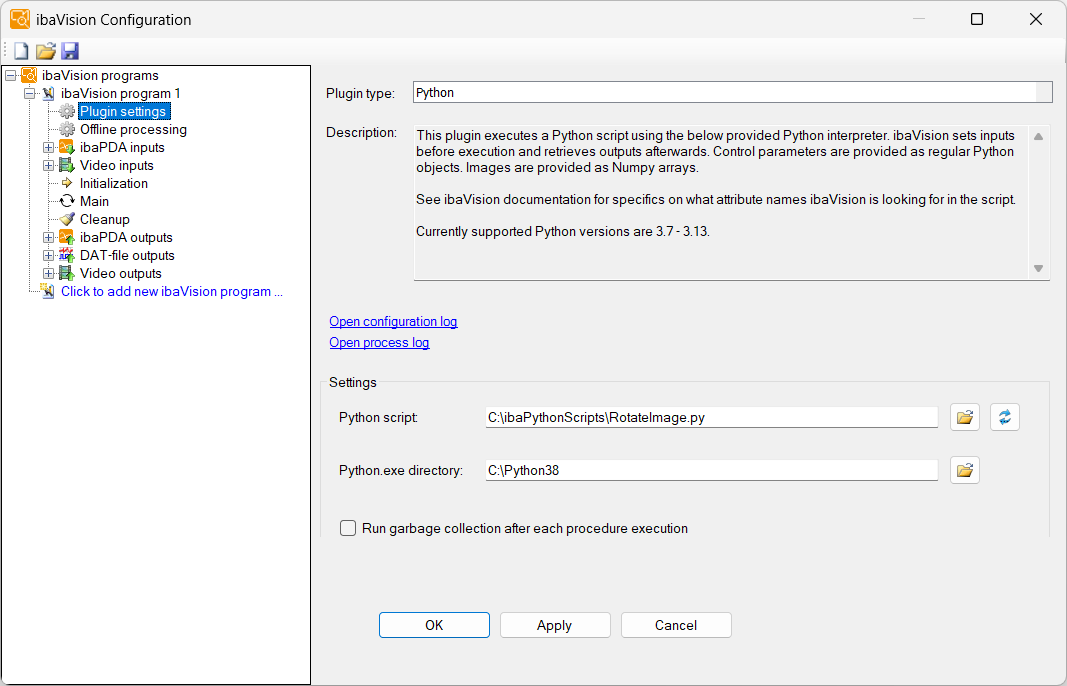Select the Video inputs tree label

click(117, 165)
